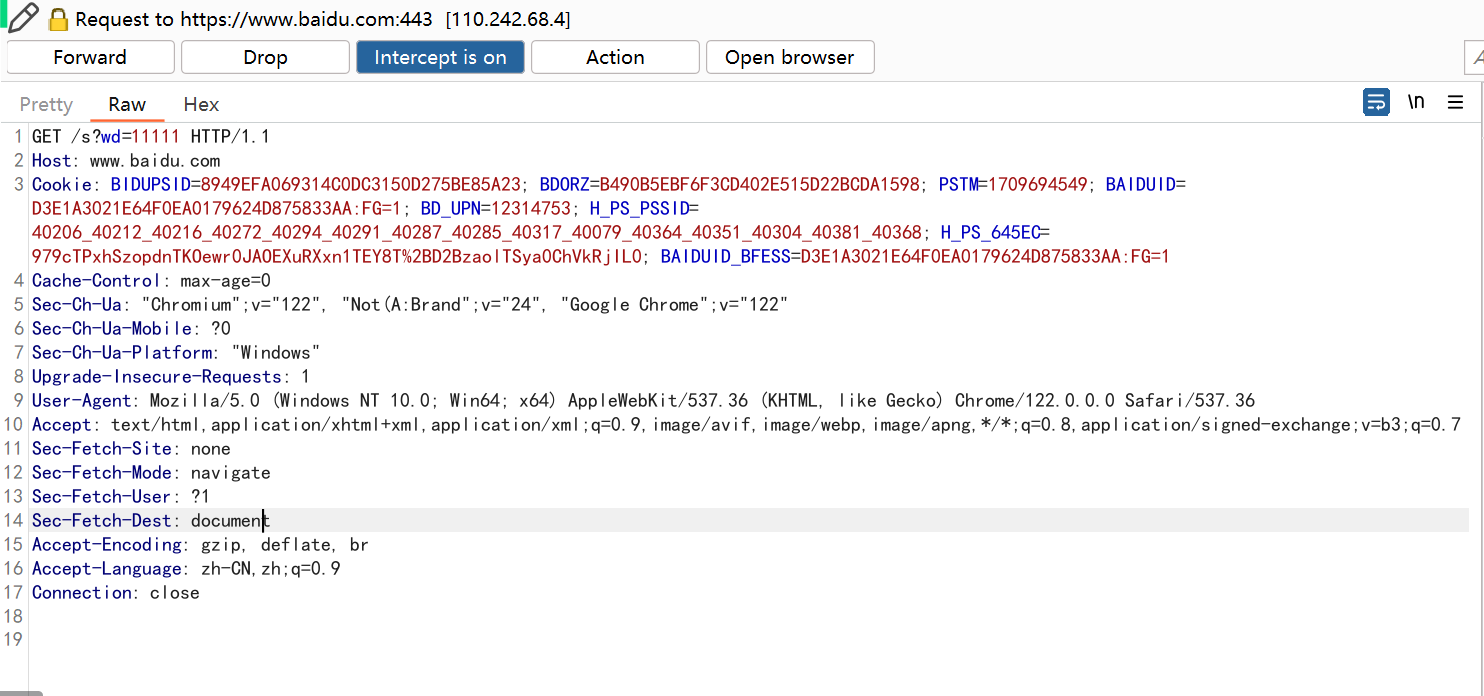1484x696 pixels.
Task: Toggle the word wrap icon
Action: (x=1376, y=102)
